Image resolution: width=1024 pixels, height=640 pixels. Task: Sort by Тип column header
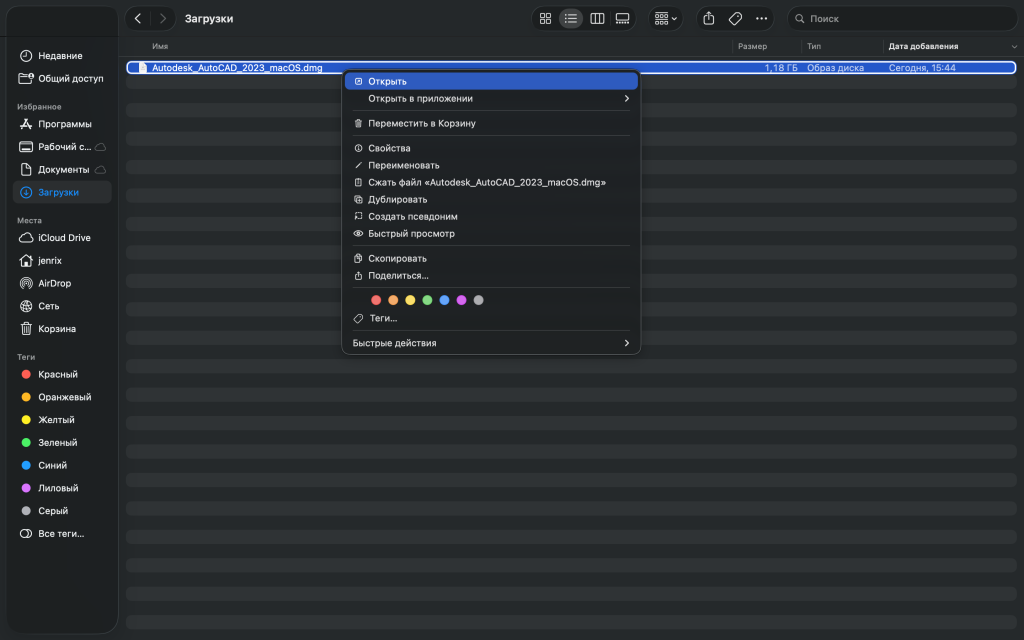coord(814,46)
